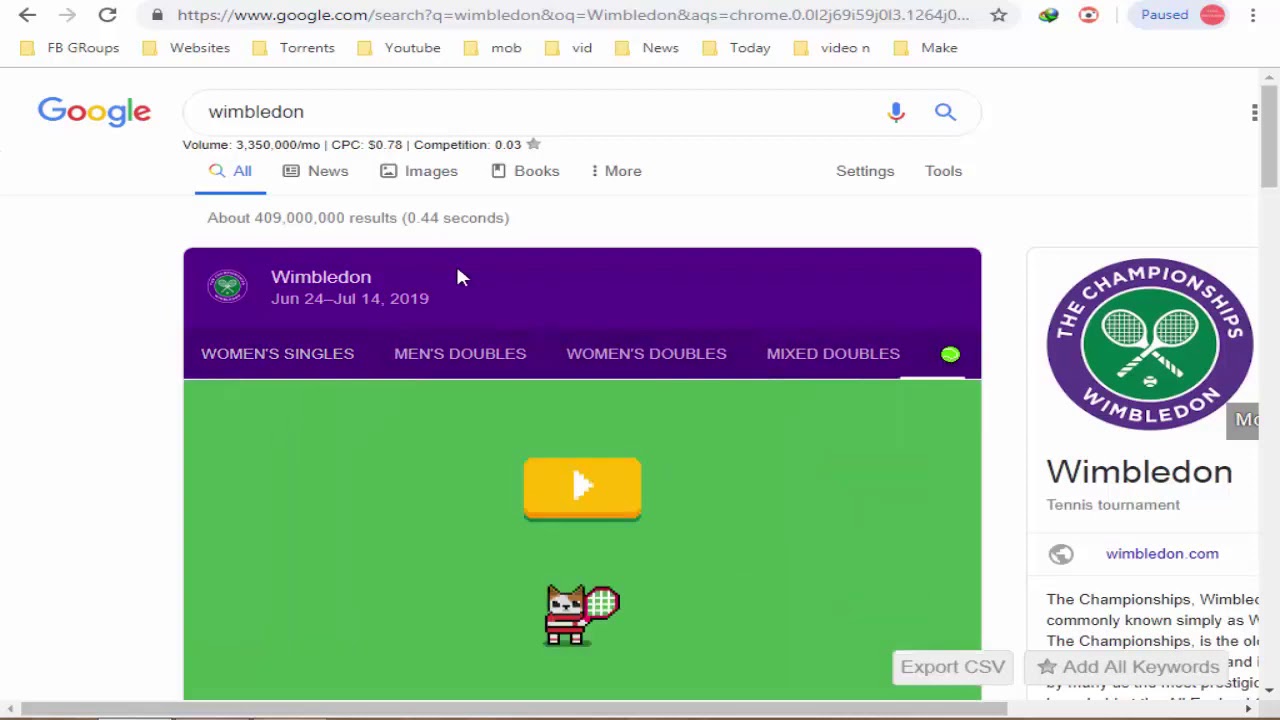The height and width of the screenshot is (720, 1280).
Task: Click the Google logo
Action: (x=94, y=112)
